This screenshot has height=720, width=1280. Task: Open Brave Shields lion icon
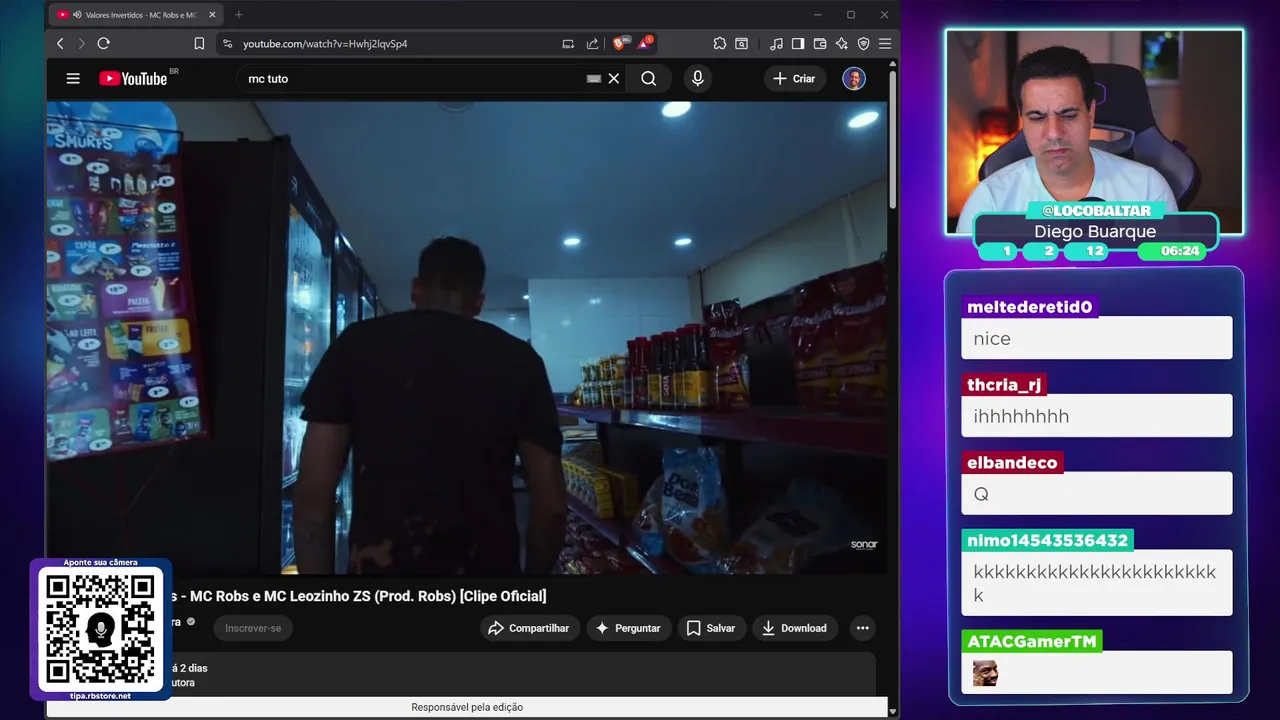619,44
